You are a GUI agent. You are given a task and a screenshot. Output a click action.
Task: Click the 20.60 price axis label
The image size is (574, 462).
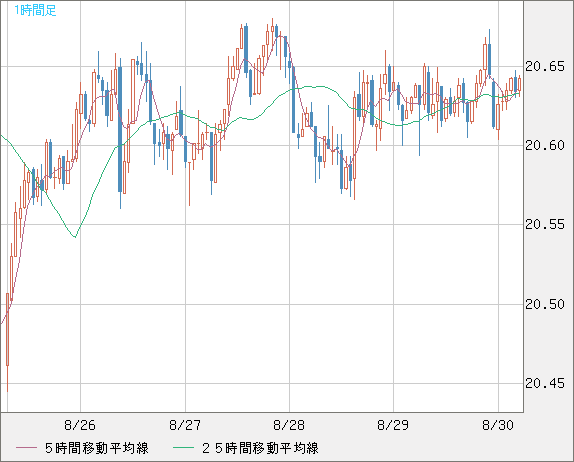tap(545, 146)
